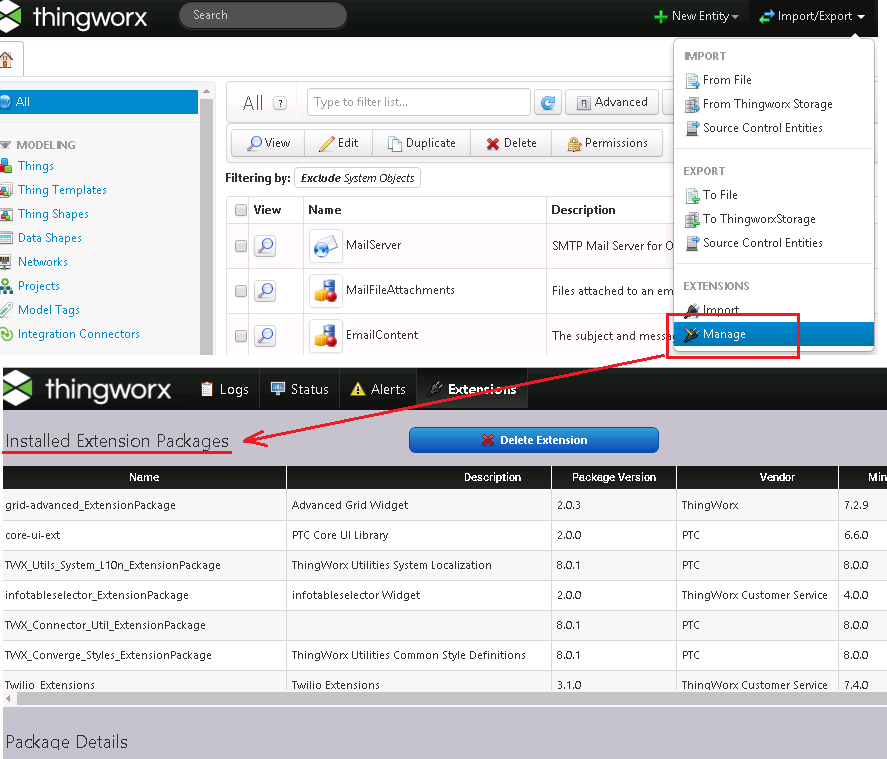
Task: Click the Status monitor icon
Action: (x=278, y=389)
